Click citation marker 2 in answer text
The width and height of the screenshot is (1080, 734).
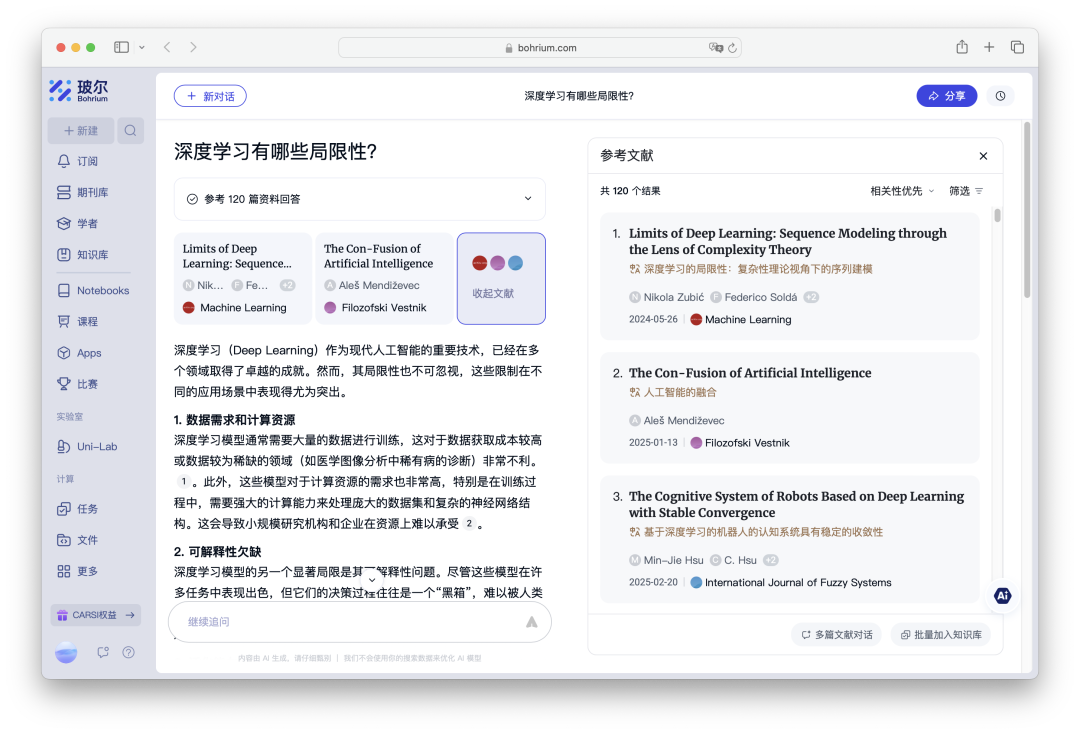(469, 523)
